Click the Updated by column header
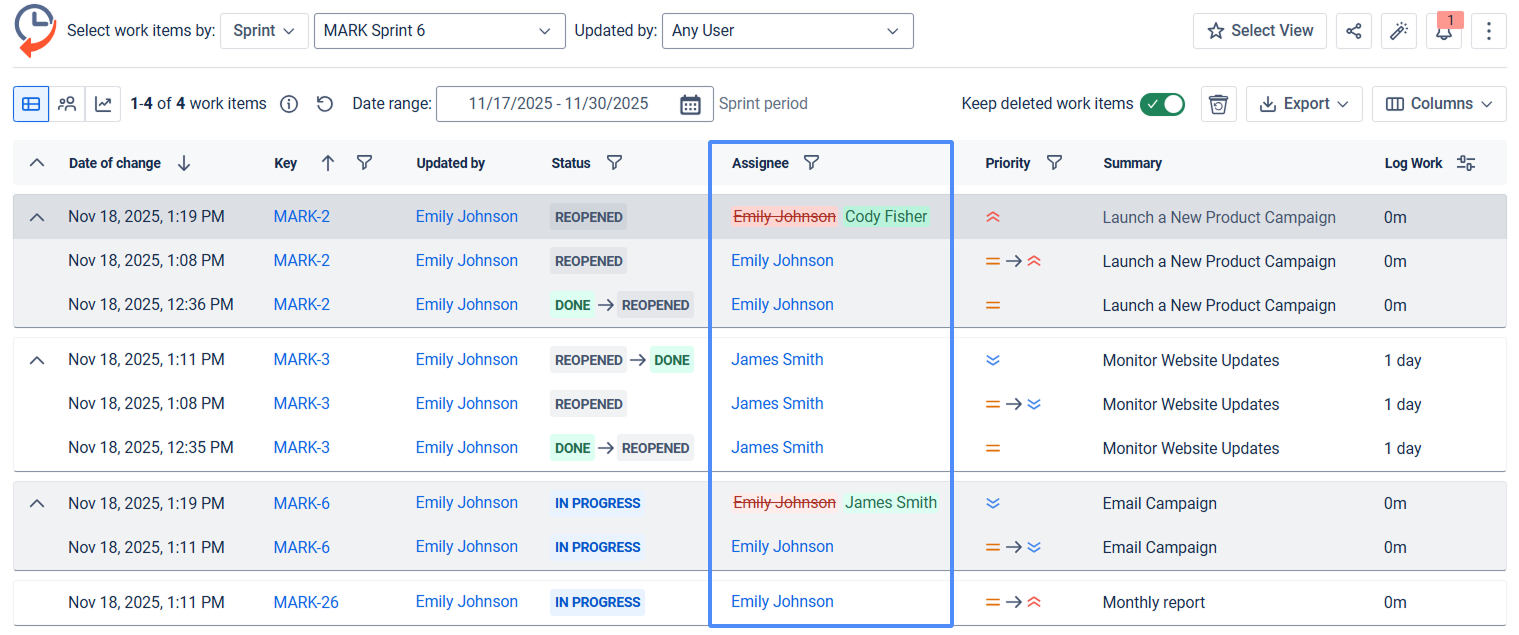 (451, 163)
